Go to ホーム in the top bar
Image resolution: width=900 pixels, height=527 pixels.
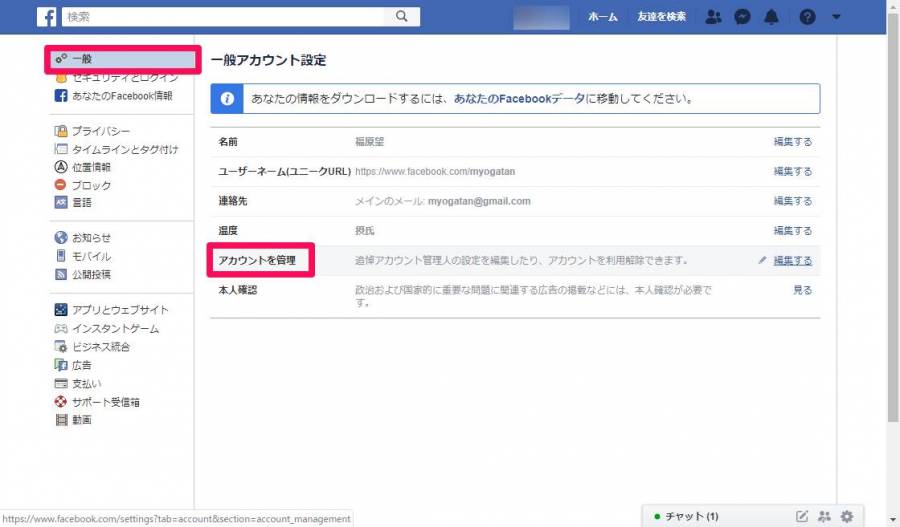[602, 17]
